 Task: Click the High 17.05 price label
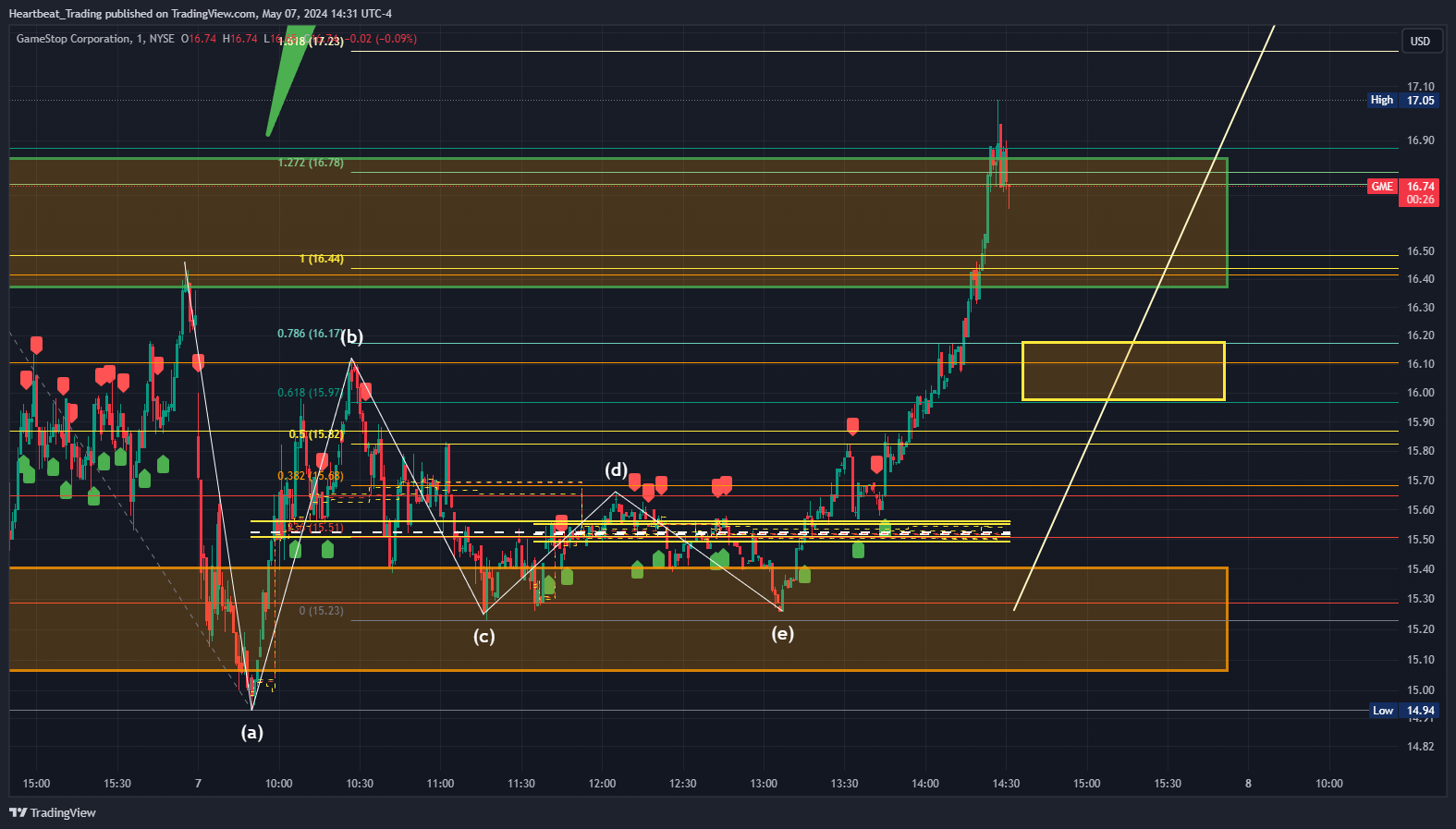point(1402,100)
